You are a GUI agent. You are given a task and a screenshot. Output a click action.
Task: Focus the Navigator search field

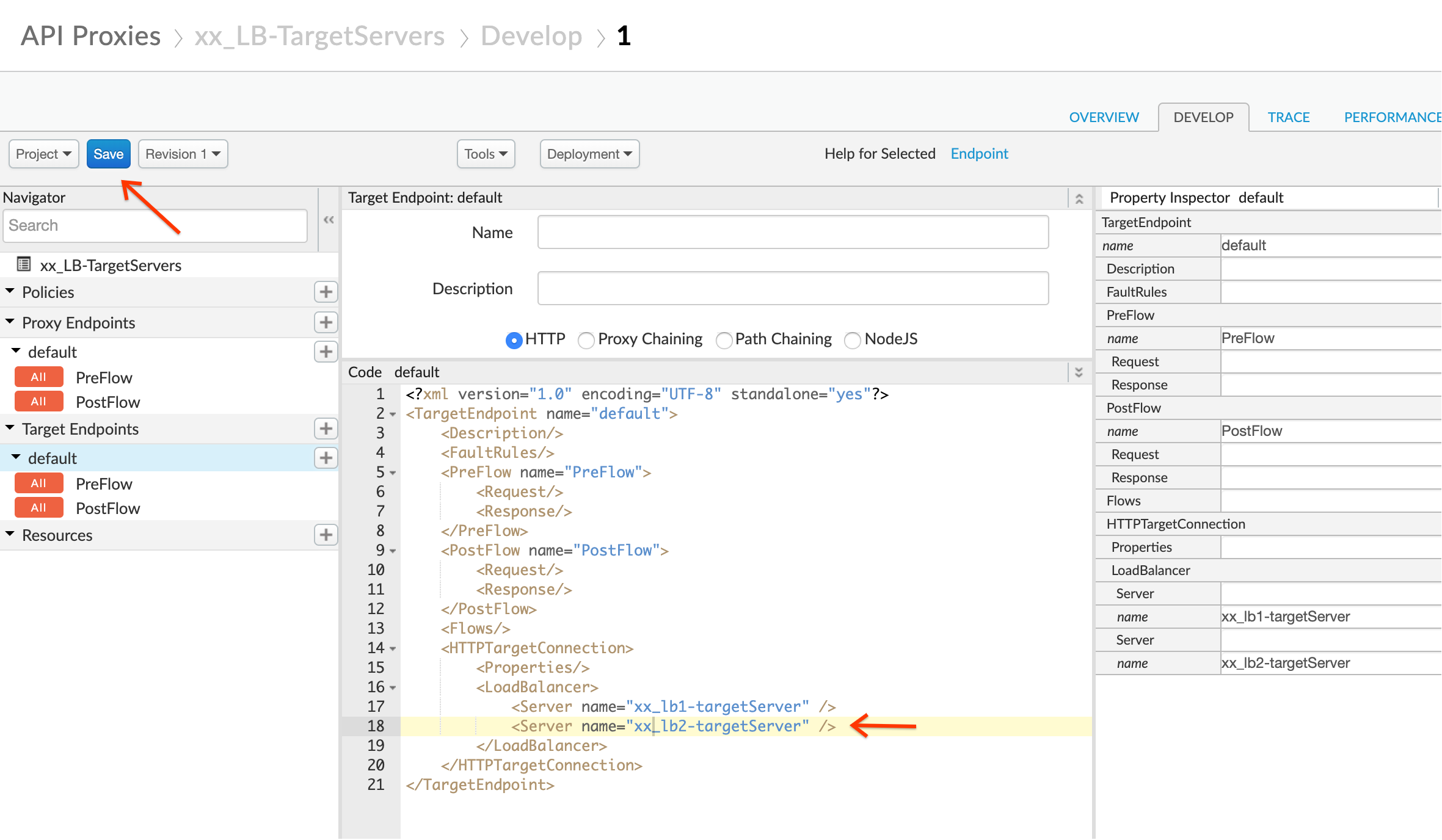coord(155,225)
